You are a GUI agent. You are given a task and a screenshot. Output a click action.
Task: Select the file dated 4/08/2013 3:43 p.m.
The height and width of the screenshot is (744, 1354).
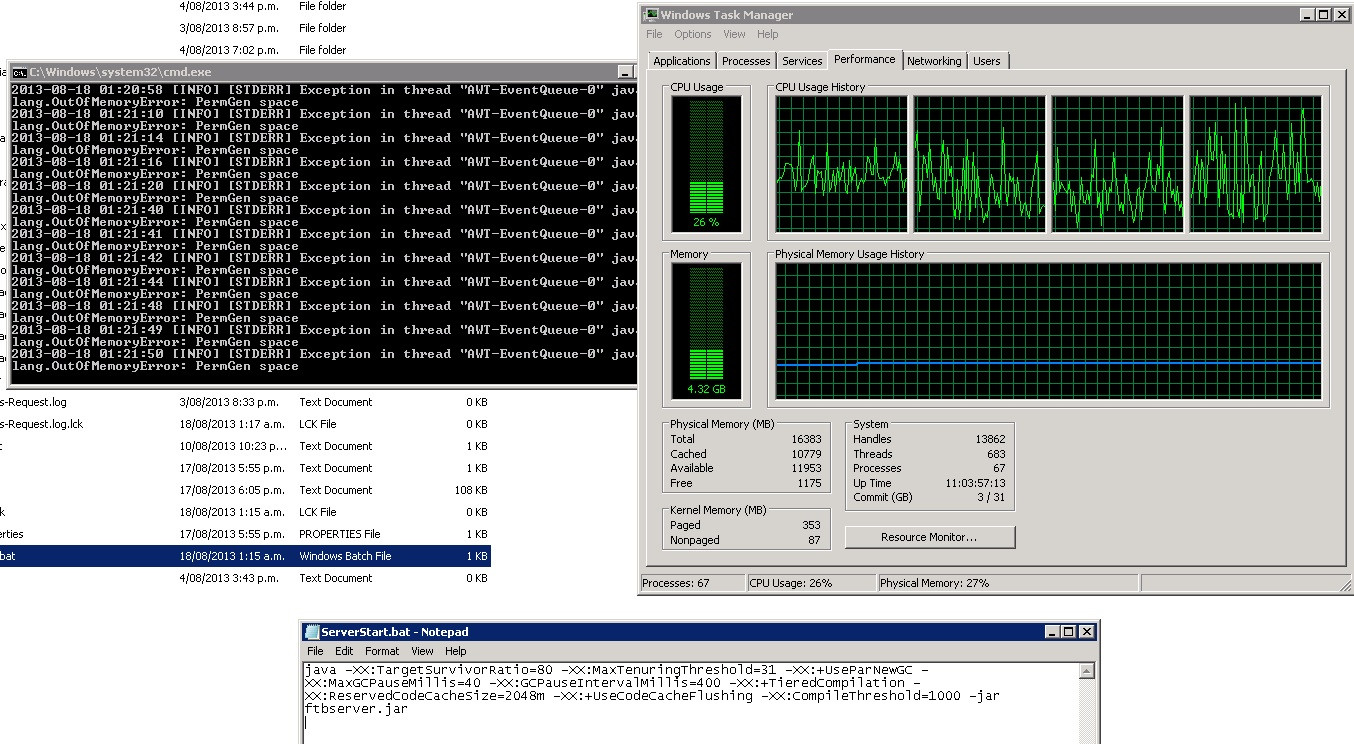tap(245, 578)
